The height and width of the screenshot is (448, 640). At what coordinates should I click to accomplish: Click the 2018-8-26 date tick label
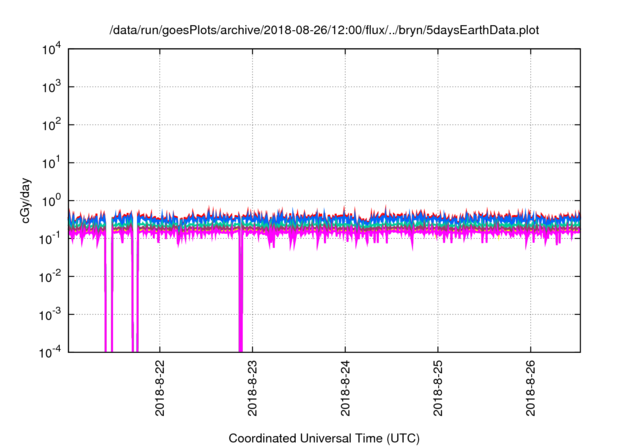[531, 388]
